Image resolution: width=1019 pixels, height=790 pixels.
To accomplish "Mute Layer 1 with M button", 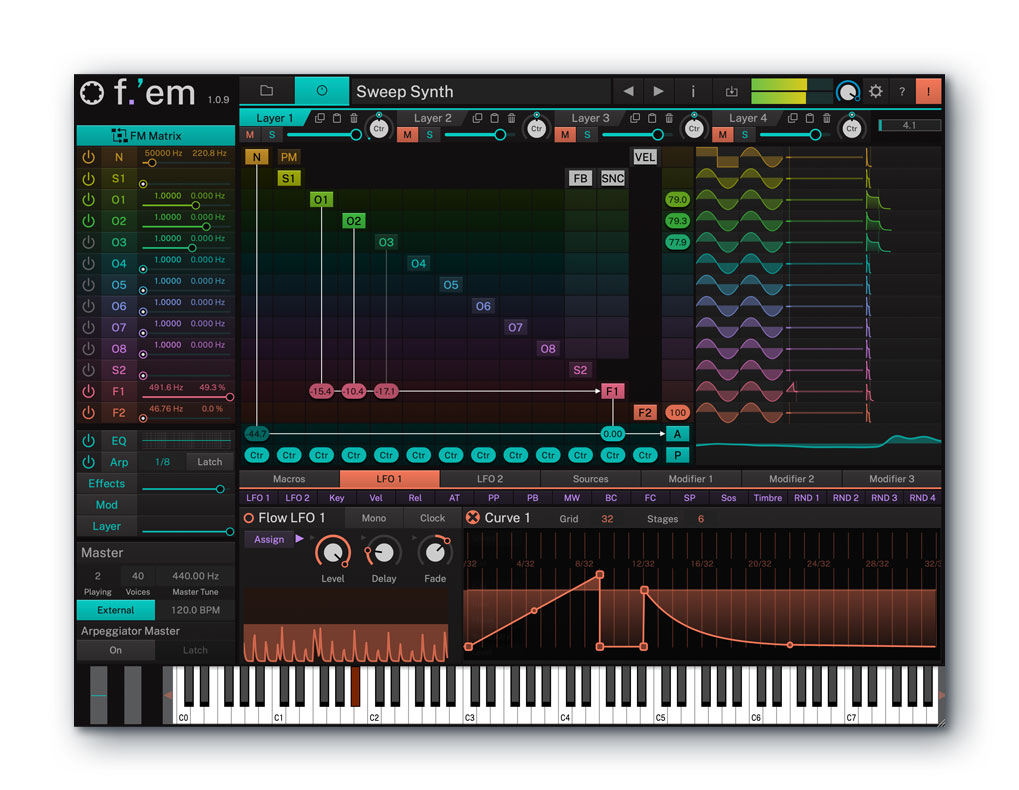I will click(250, 134).
